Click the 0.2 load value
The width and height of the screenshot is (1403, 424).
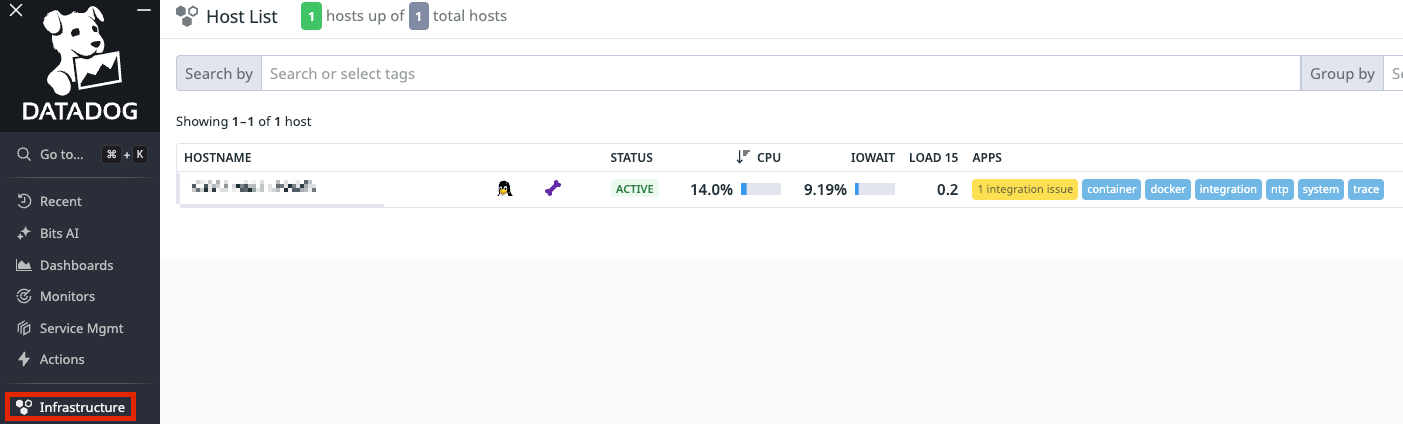pos(948,189)
